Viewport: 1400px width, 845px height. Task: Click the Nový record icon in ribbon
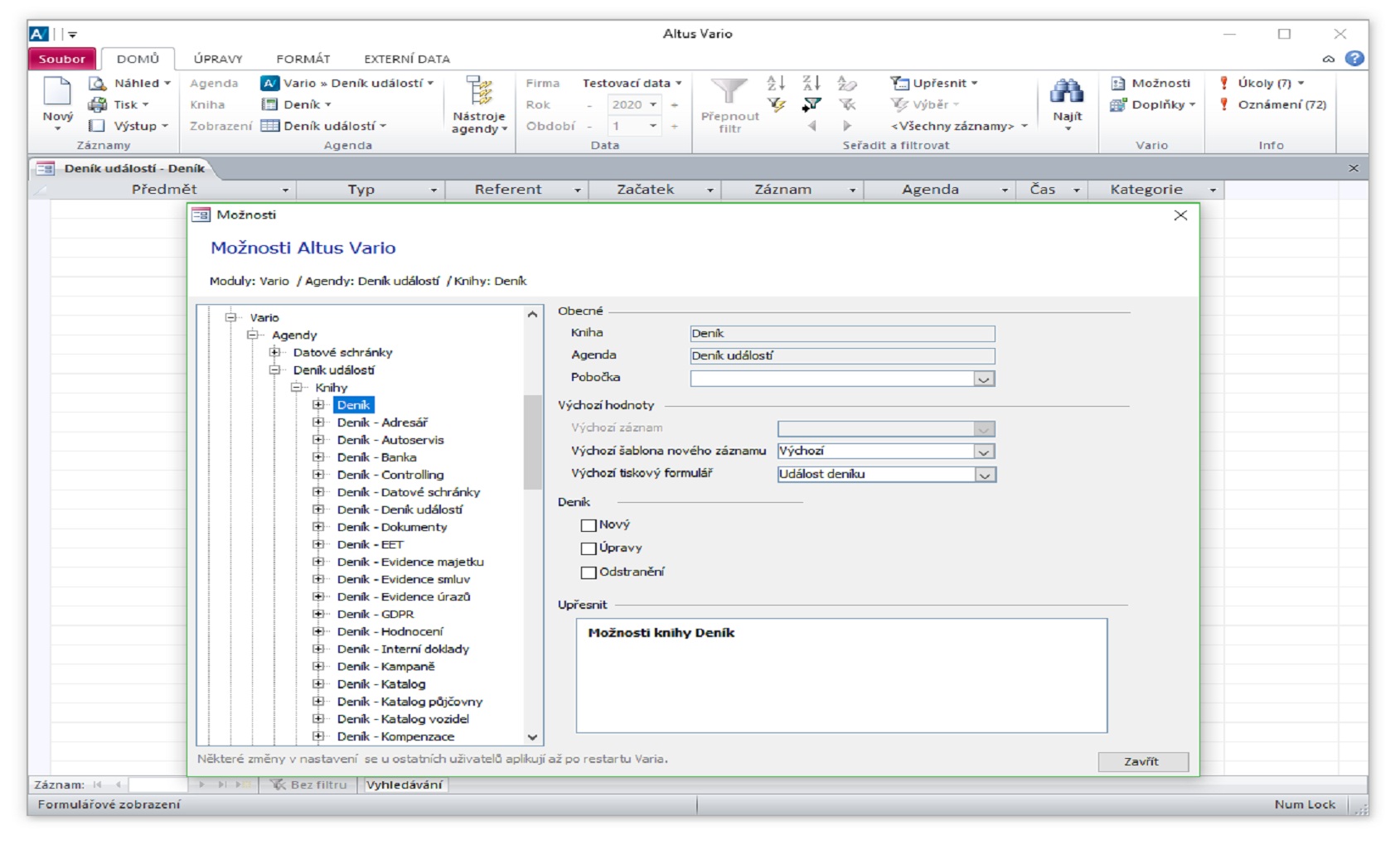(57, 91)
